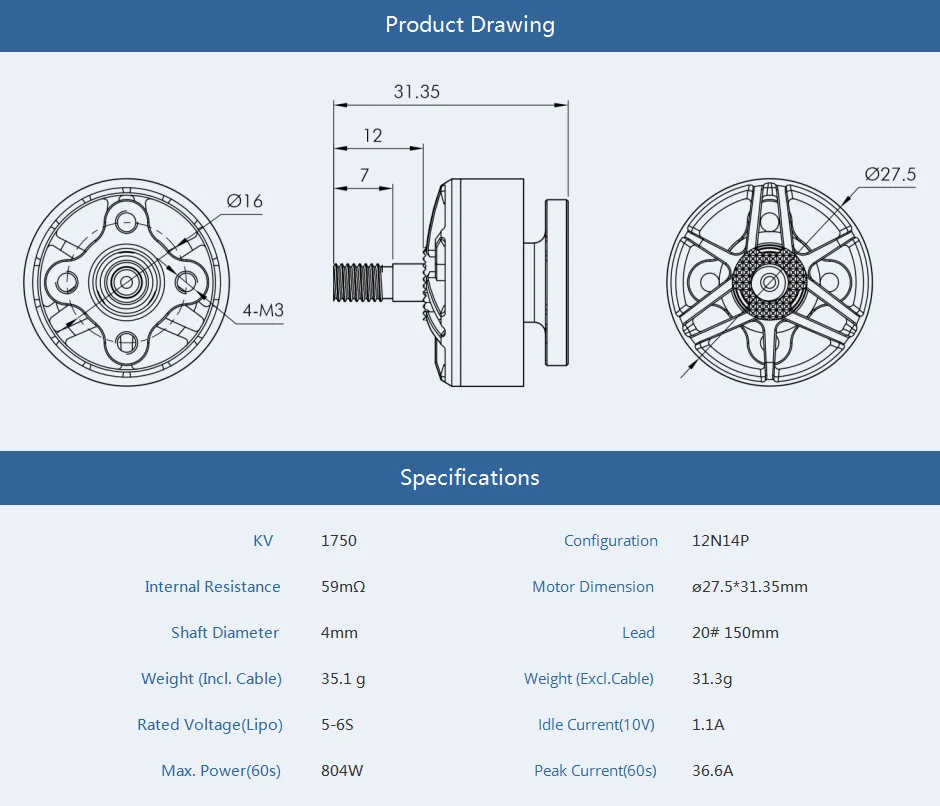
Task: Click the 4-M3 mounting hole label
Action: (x=263, y=310)
